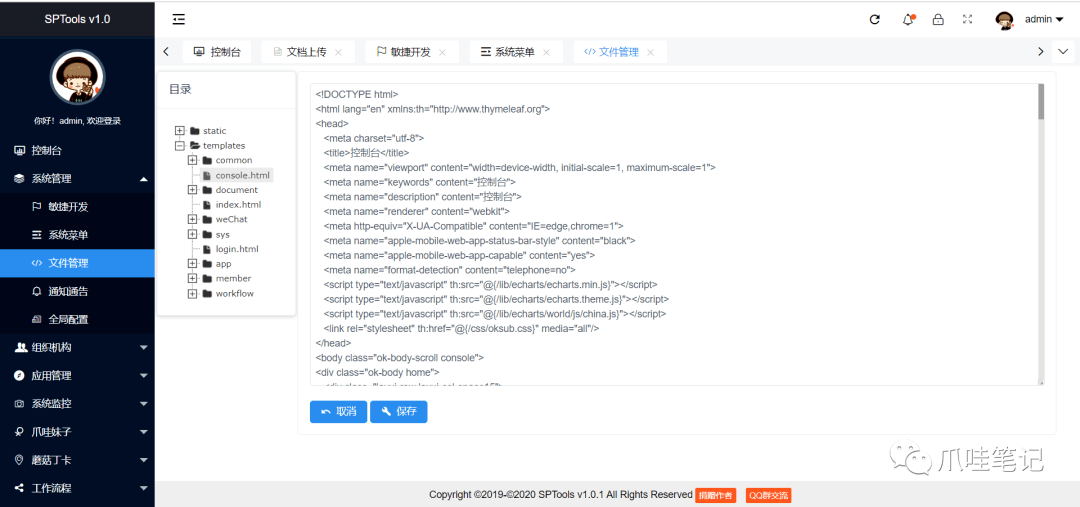Viewport: 1080px width, 507px height.
Task: Click the 取消 button
Action: (x=338, y=412)
